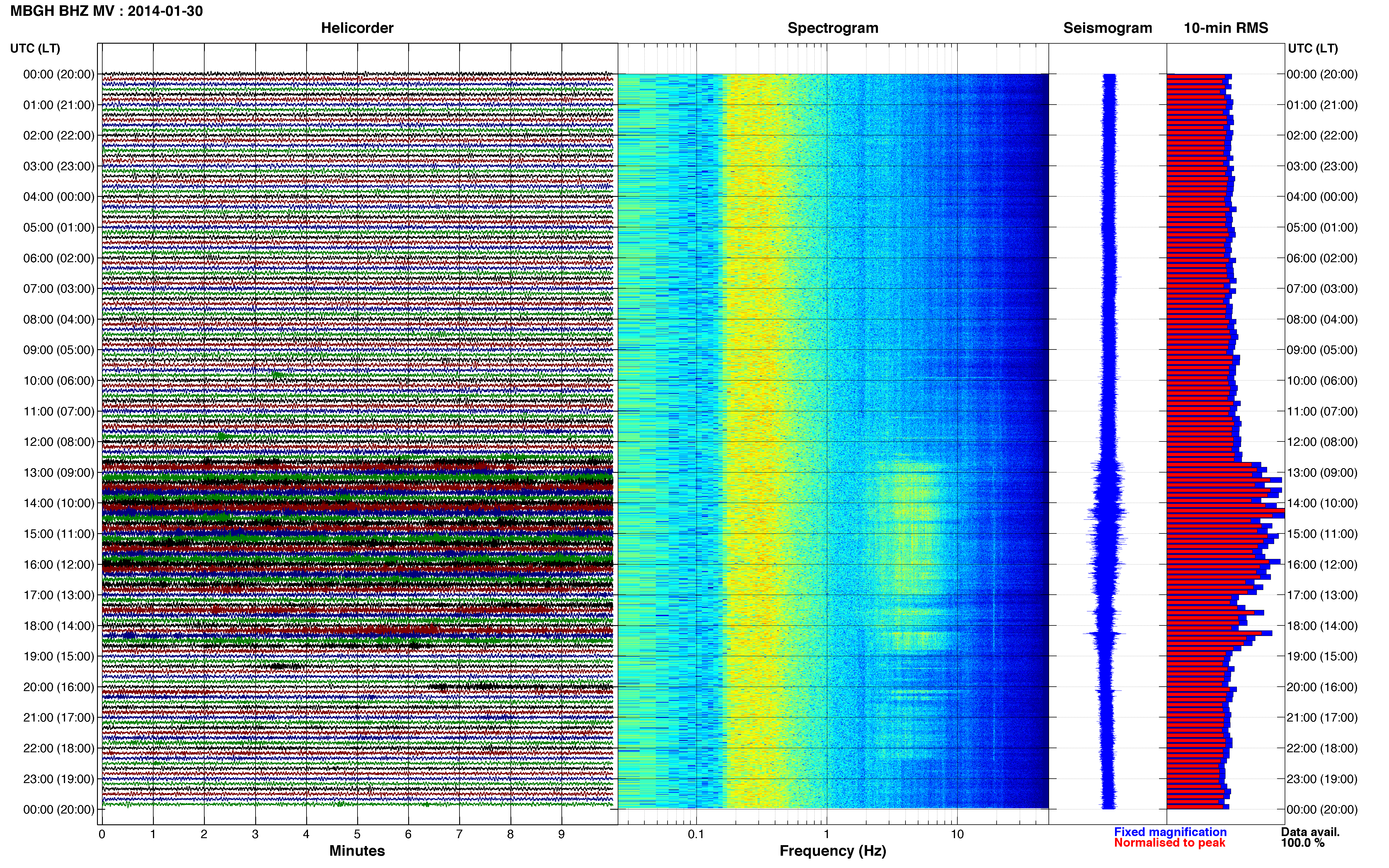Click the '10' frequency axis tick label

point(957,835)
